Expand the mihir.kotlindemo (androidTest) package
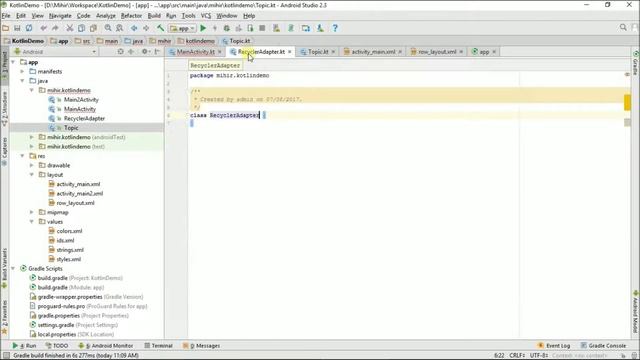This screenshot has width=640, height=360. point(32,137)
